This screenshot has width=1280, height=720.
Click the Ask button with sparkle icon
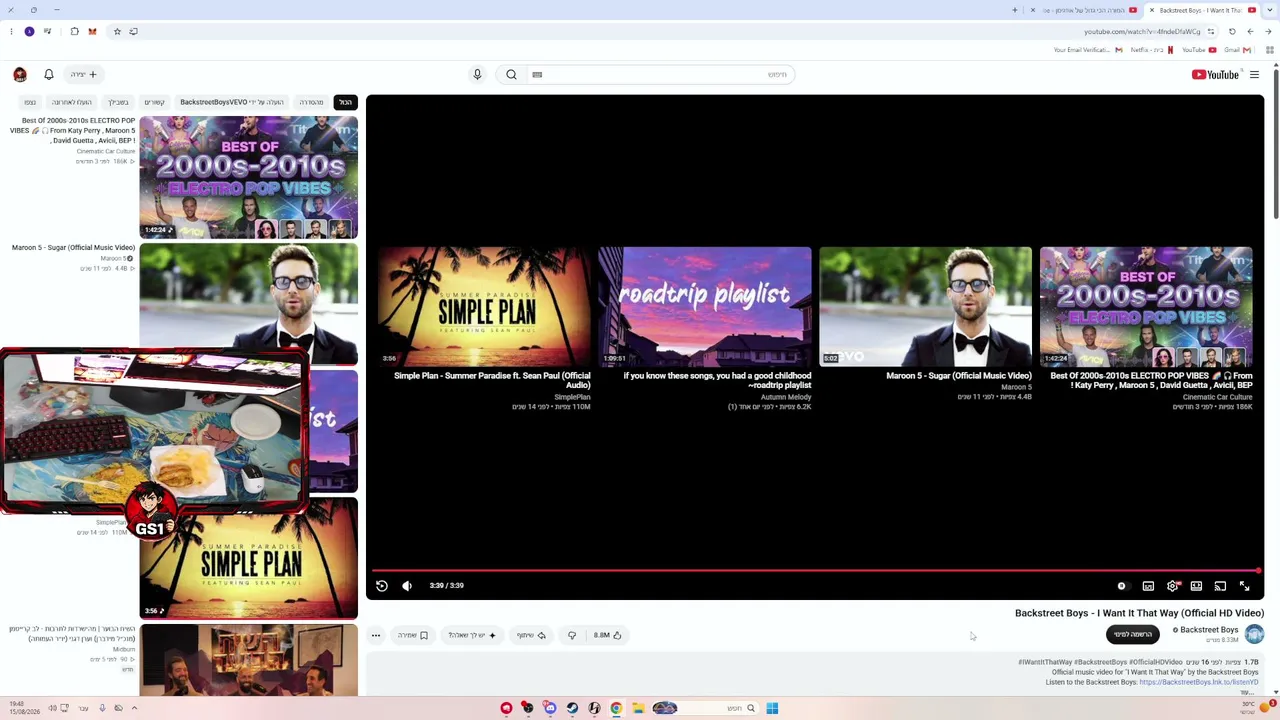tap(472, 635)
